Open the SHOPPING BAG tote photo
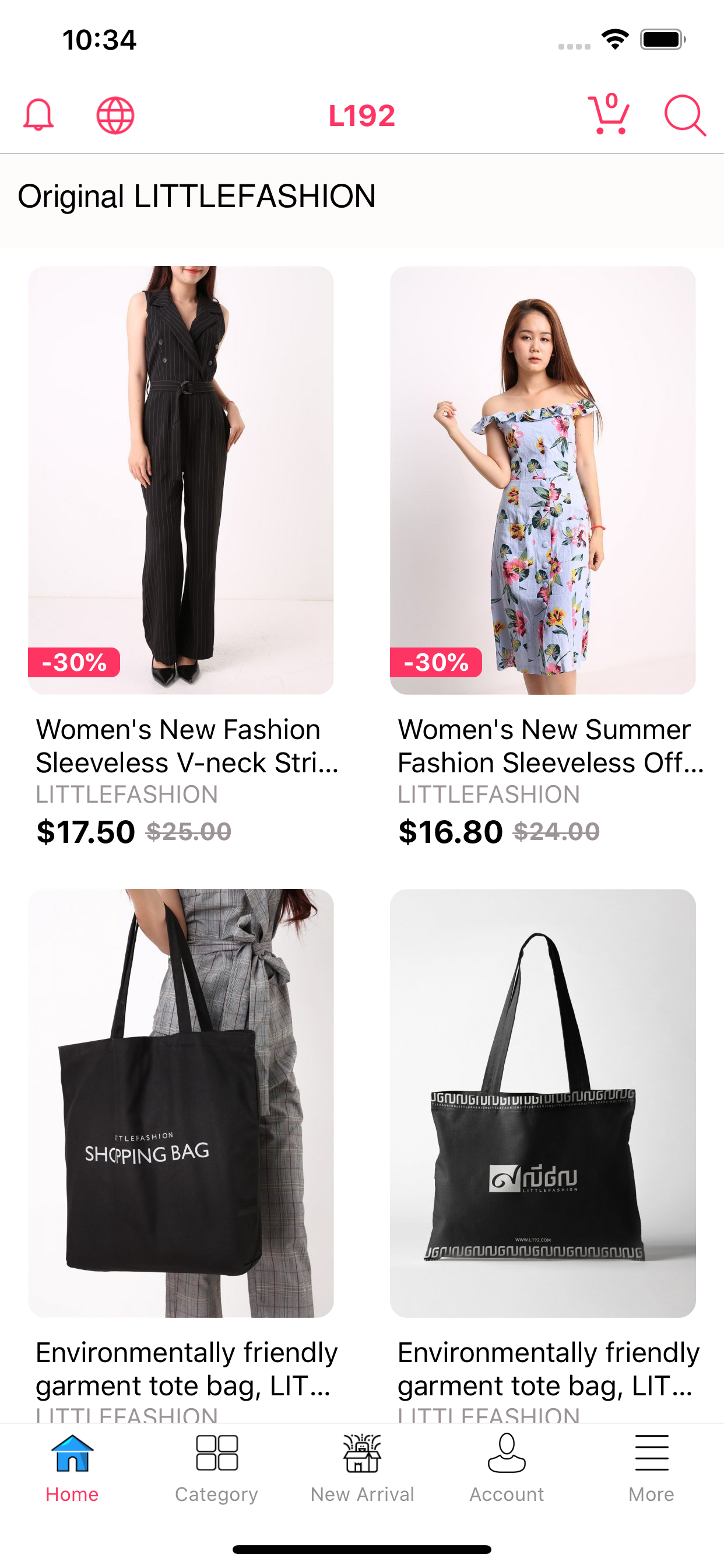Viewport: 724px width, 1568px height. point(181,1103)
